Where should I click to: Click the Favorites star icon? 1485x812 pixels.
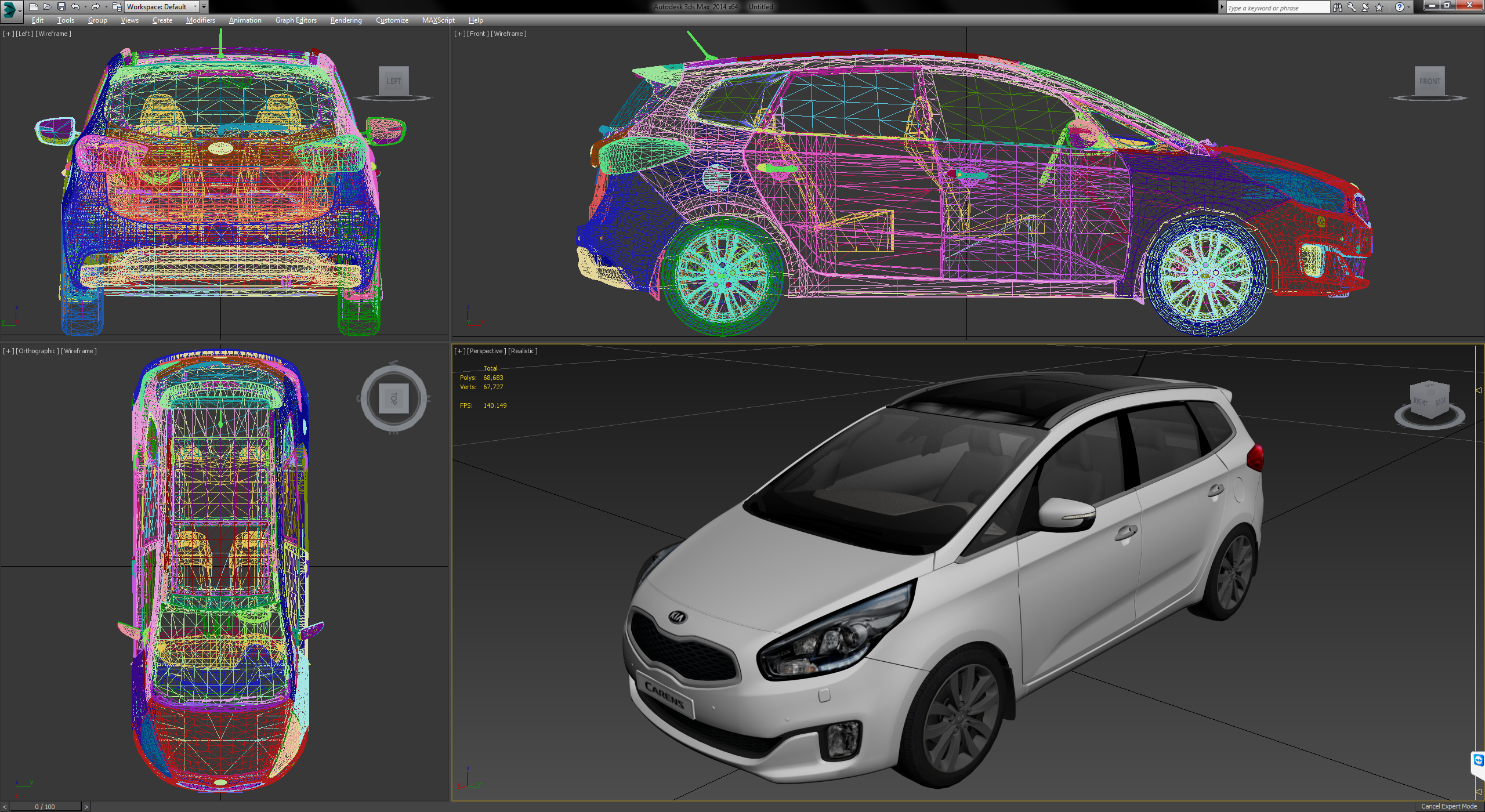point(1379,8)
